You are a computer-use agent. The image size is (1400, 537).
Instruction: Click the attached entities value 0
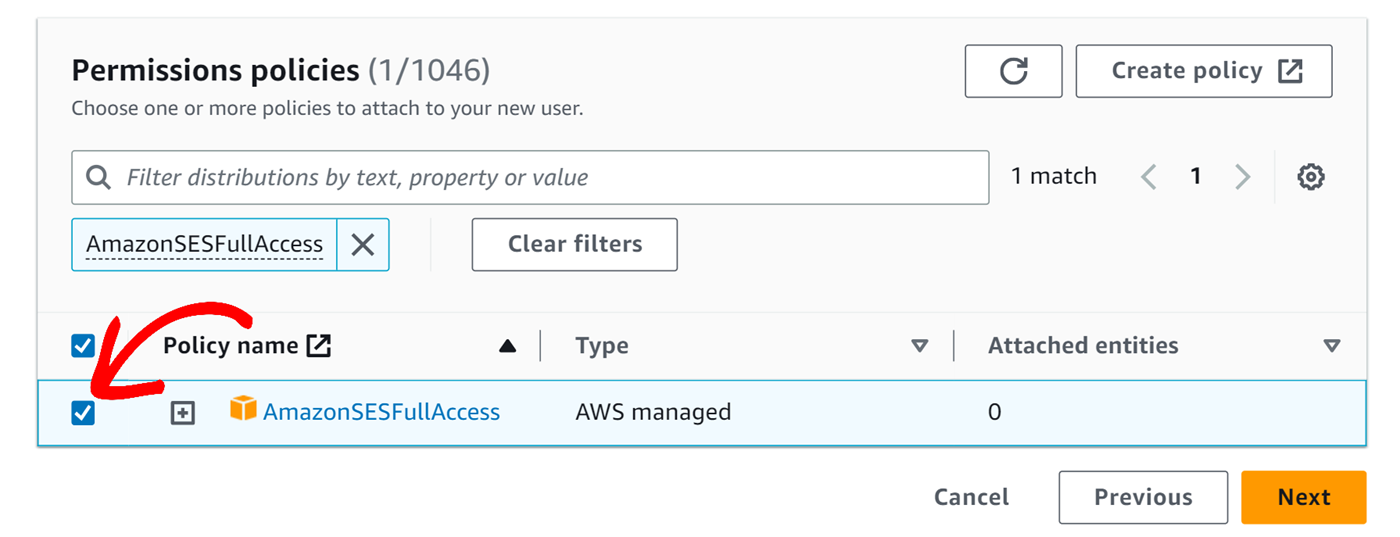click(994, 412)
